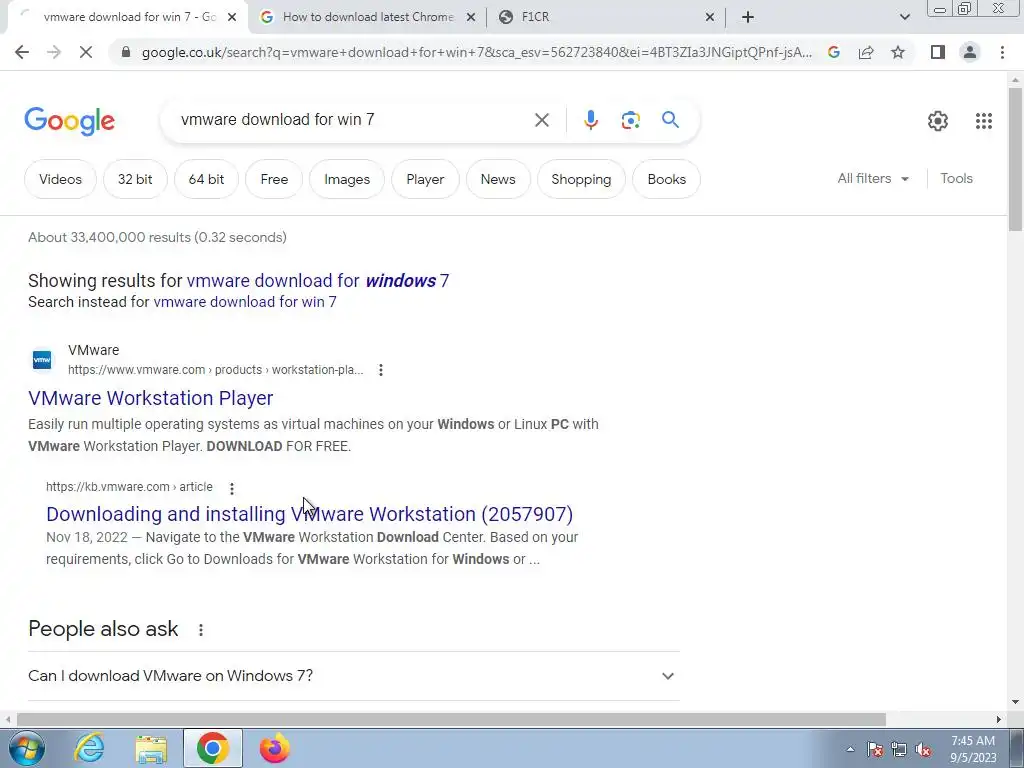Open the Chrome side panel
Screen dimensions: 1024x768
(x=938, y=52)
